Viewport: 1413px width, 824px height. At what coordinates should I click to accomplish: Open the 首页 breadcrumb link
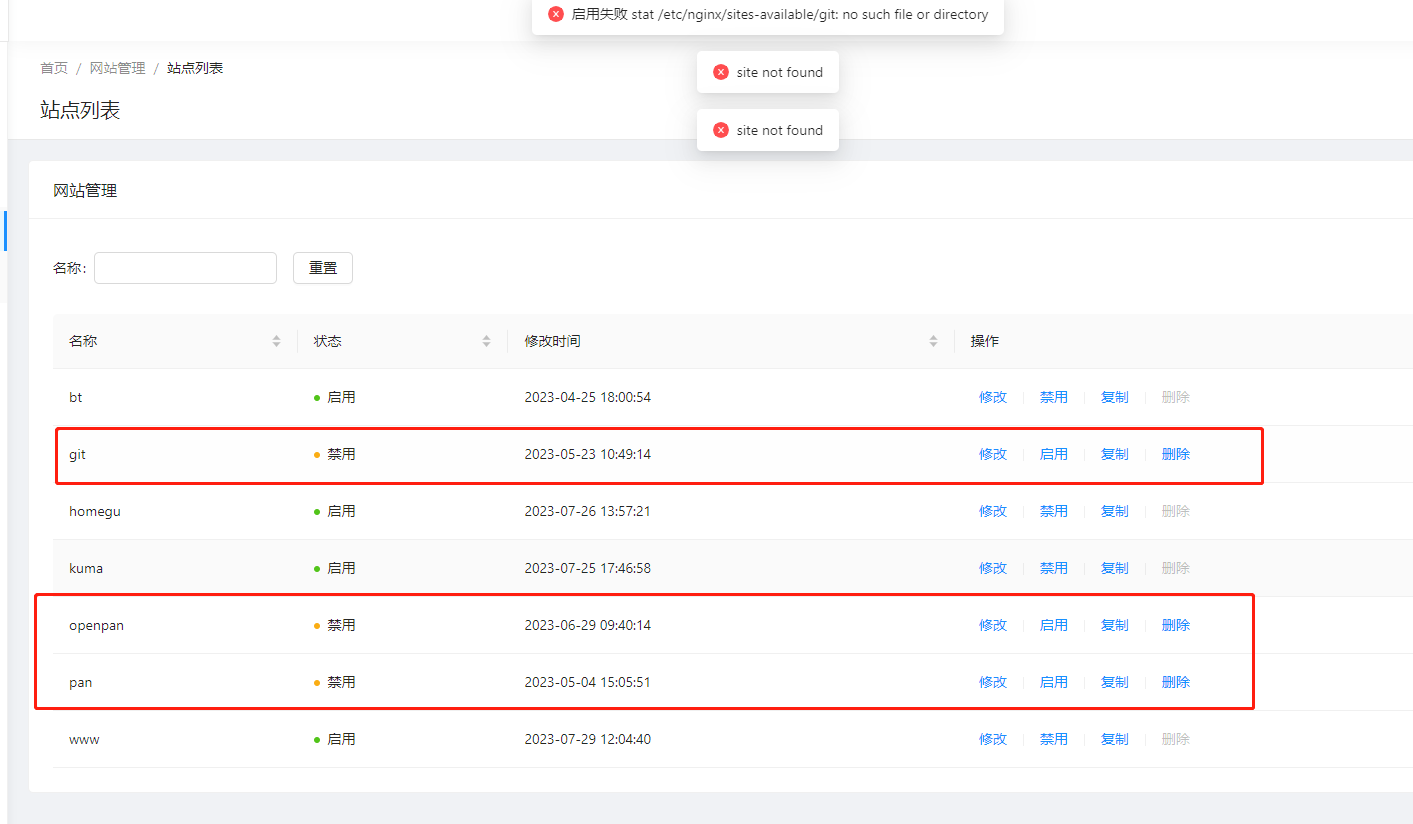point(54,67)
